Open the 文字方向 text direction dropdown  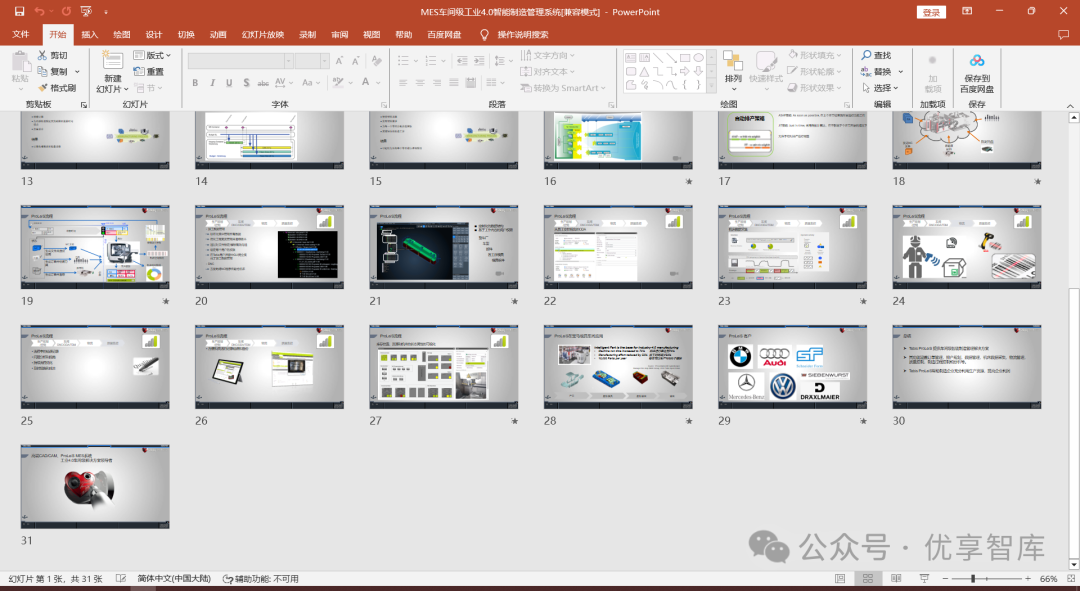(x=548, y=55)
